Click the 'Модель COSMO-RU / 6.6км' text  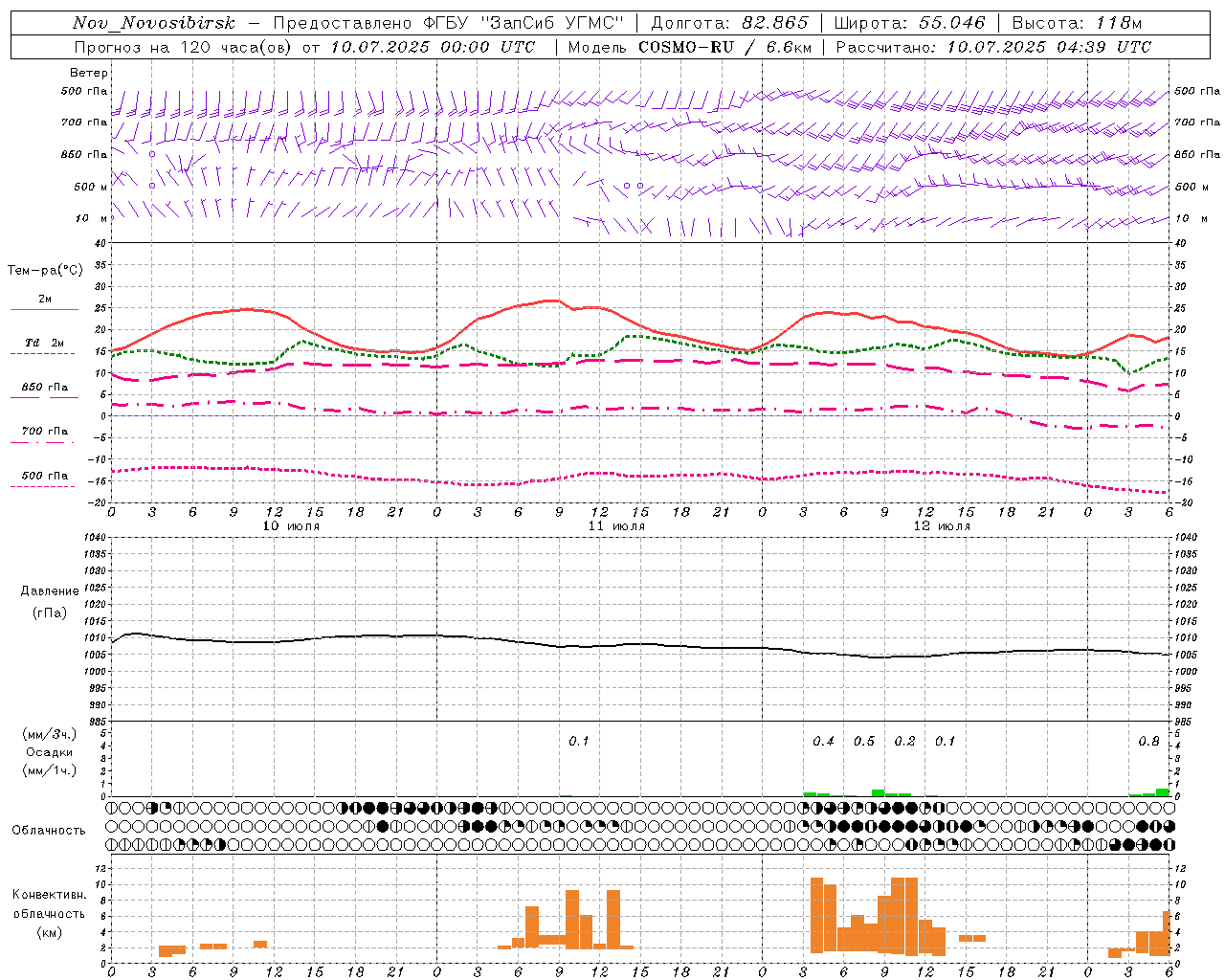coord(689,47)
